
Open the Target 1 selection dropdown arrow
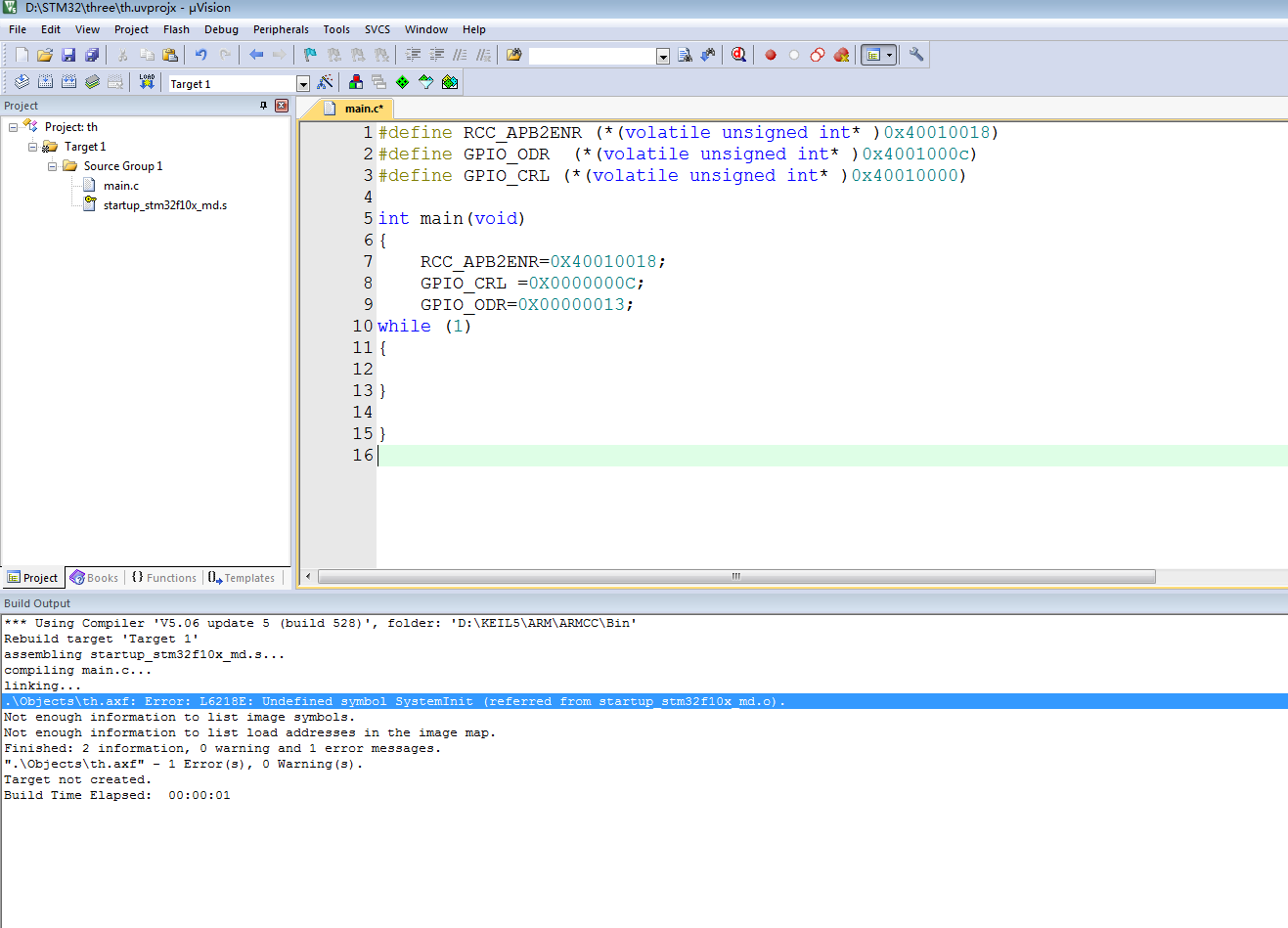click(x=303, y=84)
